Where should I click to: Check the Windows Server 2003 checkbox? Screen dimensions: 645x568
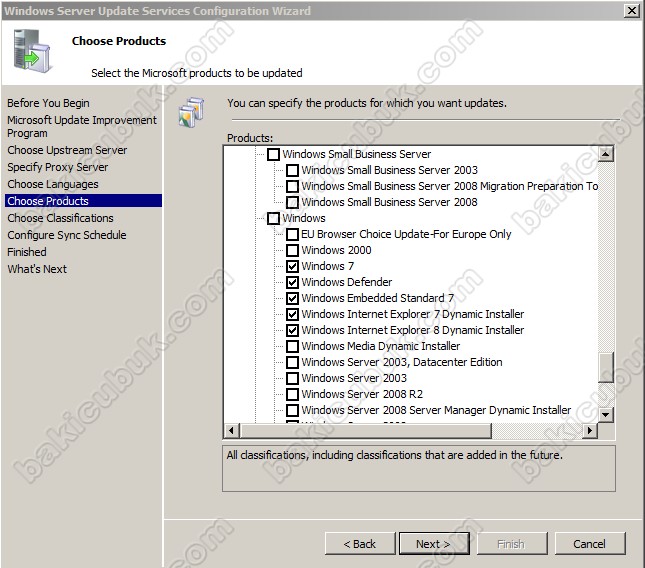click(292, 378)
